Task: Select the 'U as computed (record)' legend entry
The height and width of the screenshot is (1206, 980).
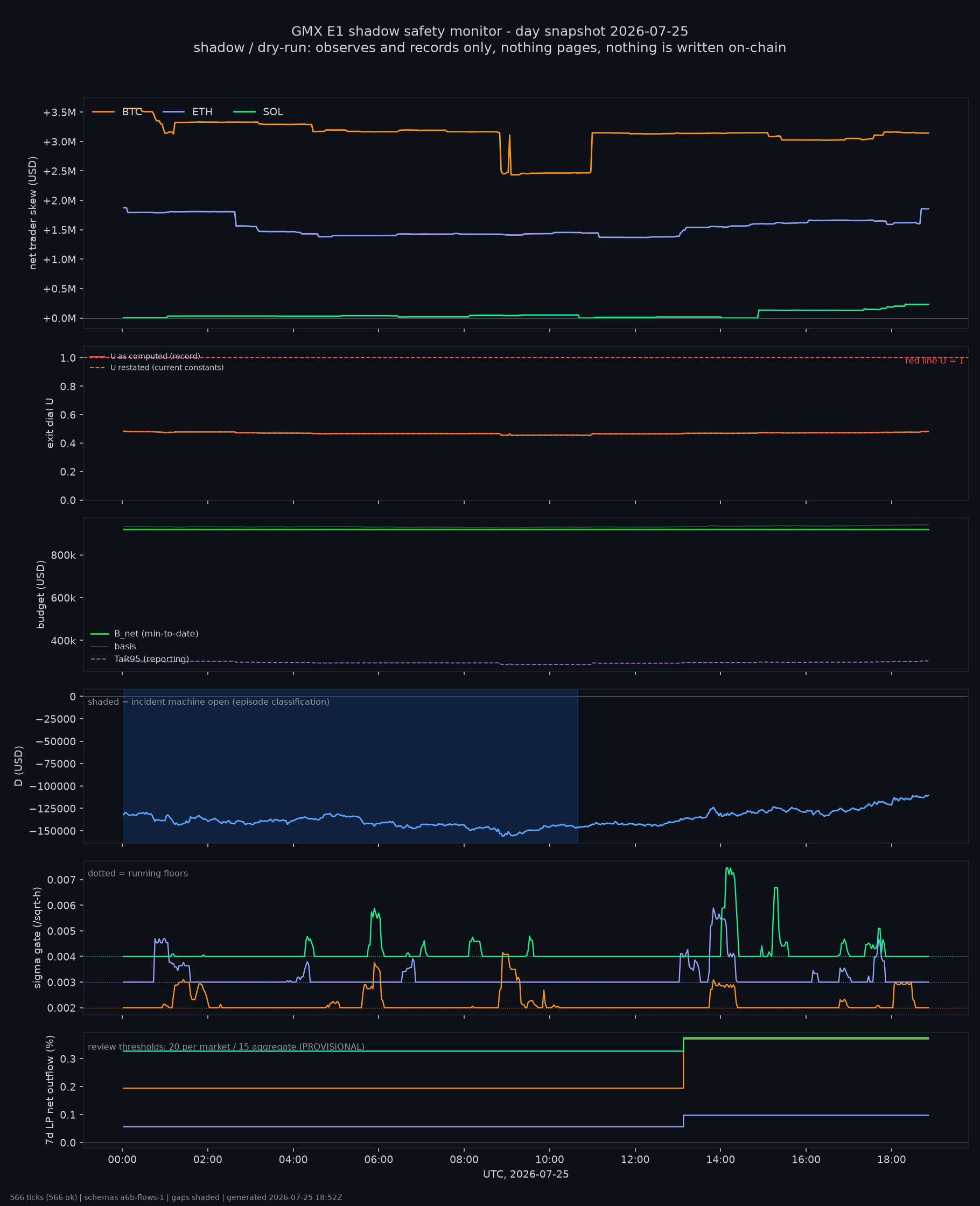Action: click(x=145, y=356)
